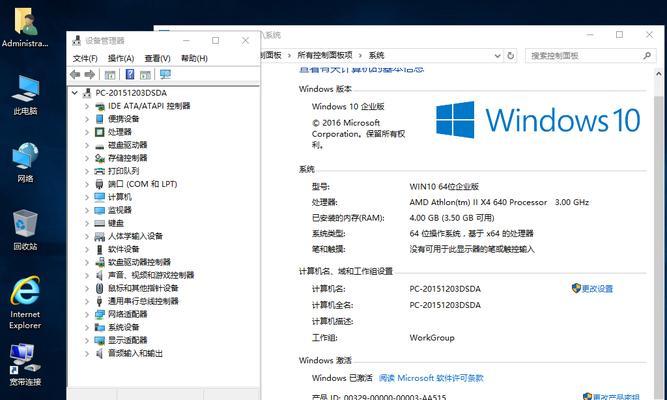Click the blue Help icon in Device Manager toolbar
667x400 pixels.
click(130, 74)
